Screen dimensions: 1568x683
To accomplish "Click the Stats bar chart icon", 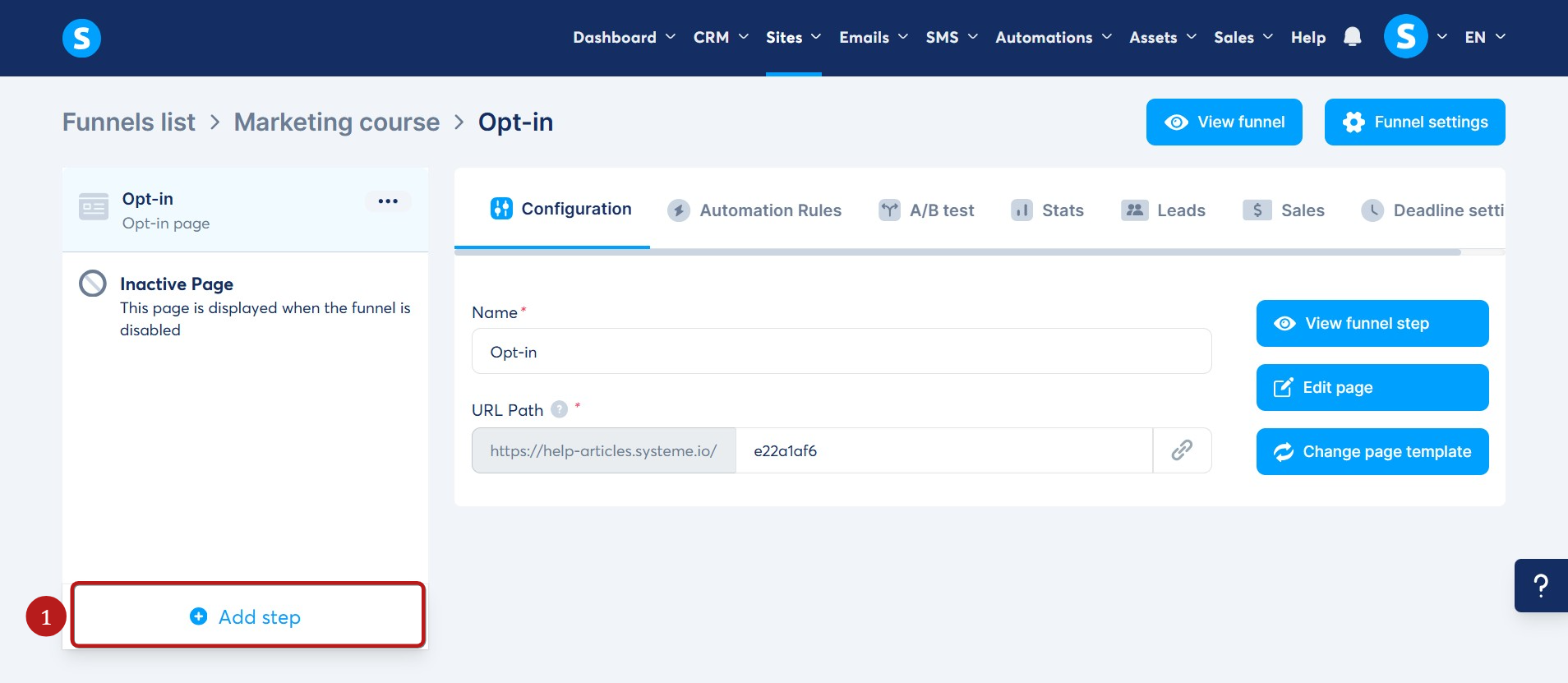I will [1022, 210].
